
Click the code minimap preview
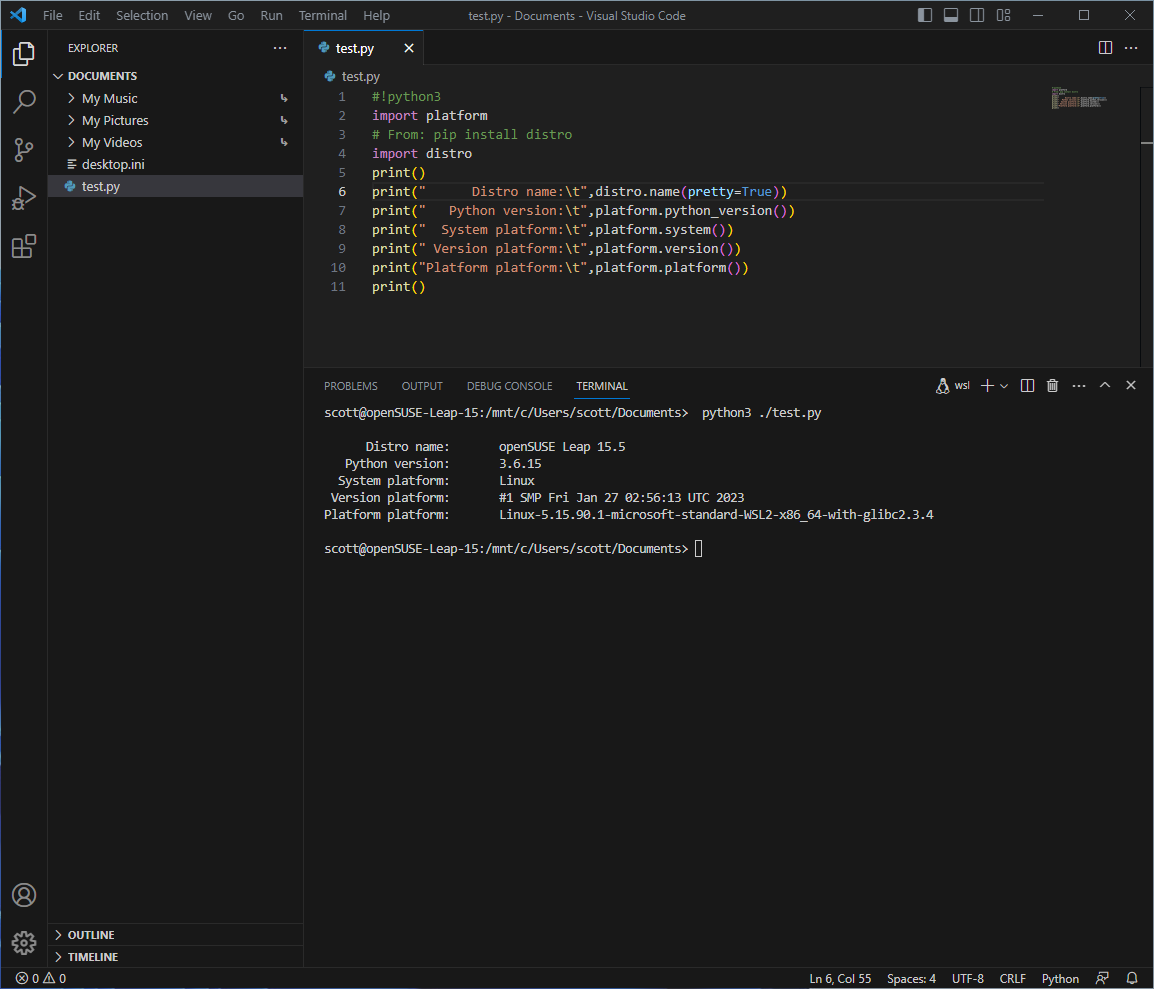pyautogui.click(x=1078, y=99)
